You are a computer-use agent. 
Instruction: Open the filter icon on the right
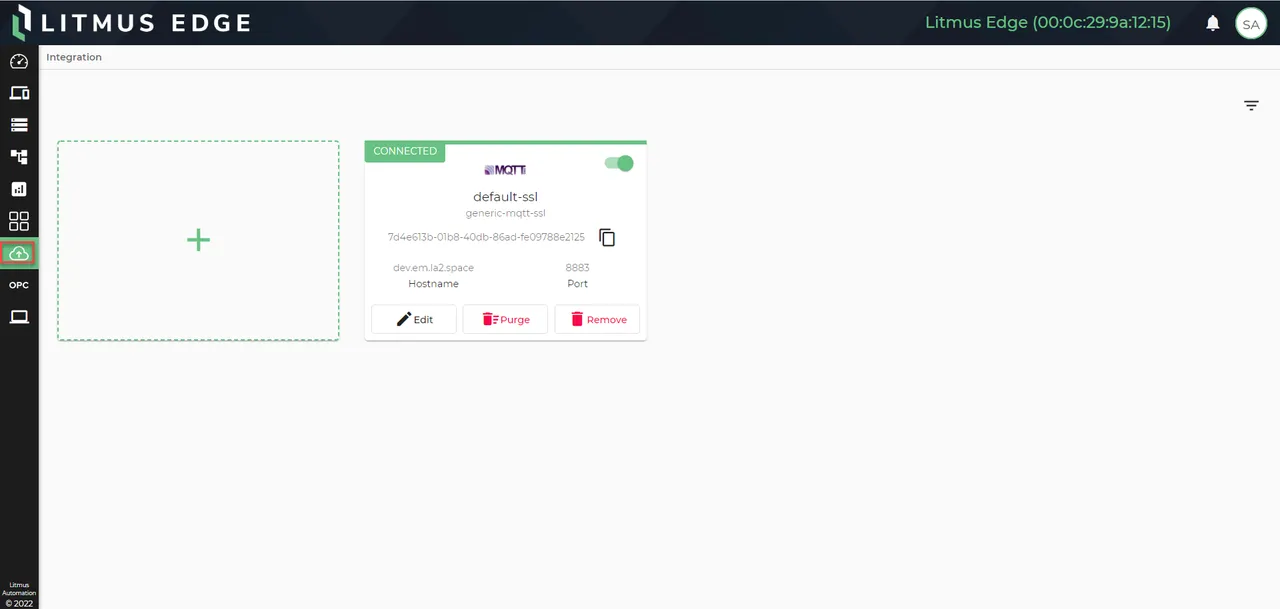coord(1251,105)
